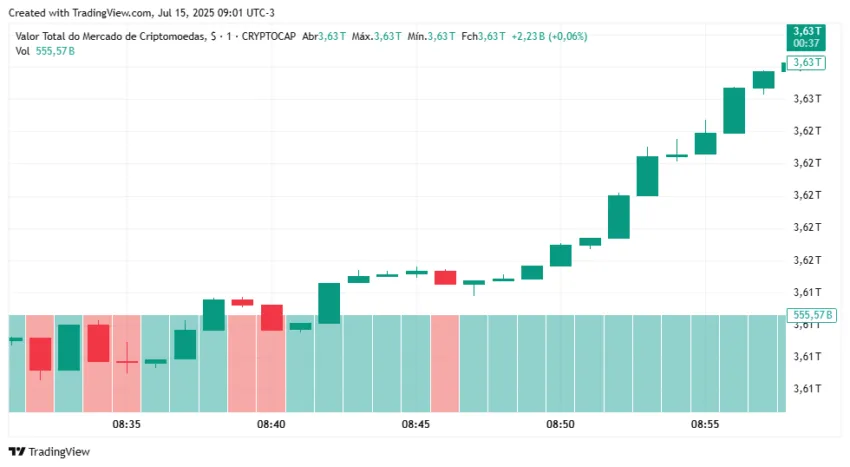Image resolution: width=850 pixels, height=467 pixels.
Task: Click the CRYPTOCAP source label
Action: (x=269, y=36)
